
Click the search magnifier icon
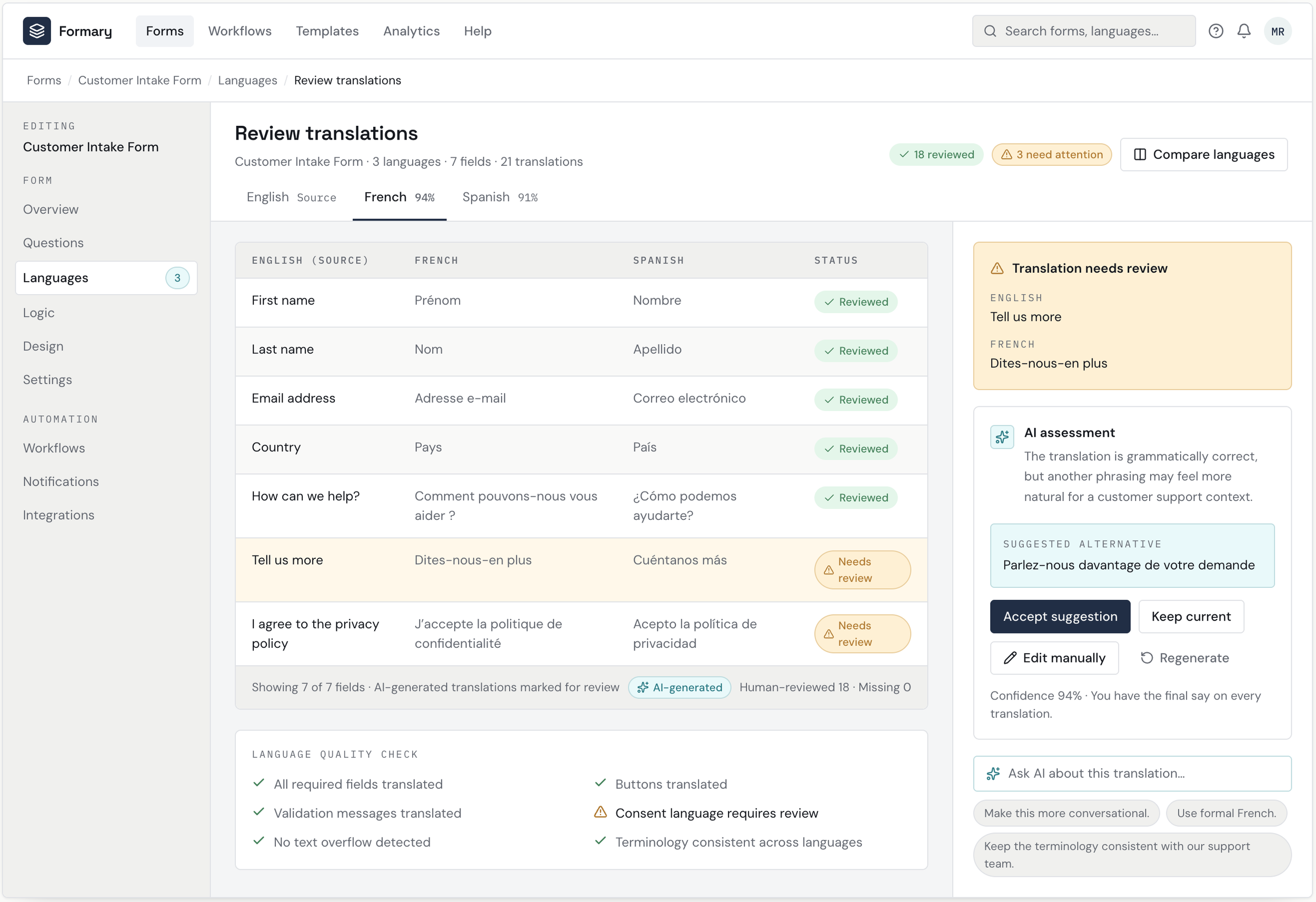click(x=990, y=31)
